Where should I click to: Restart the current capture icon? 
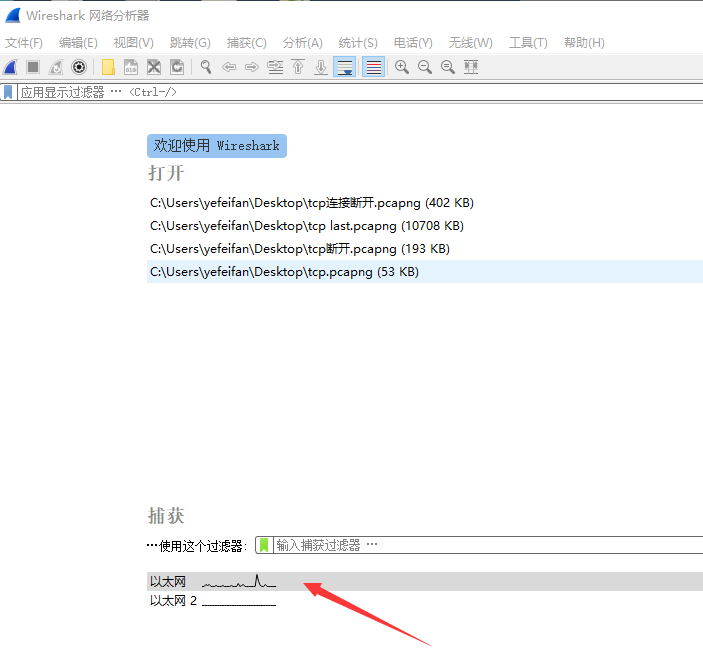pyautogui.click(x=56, y=67)
